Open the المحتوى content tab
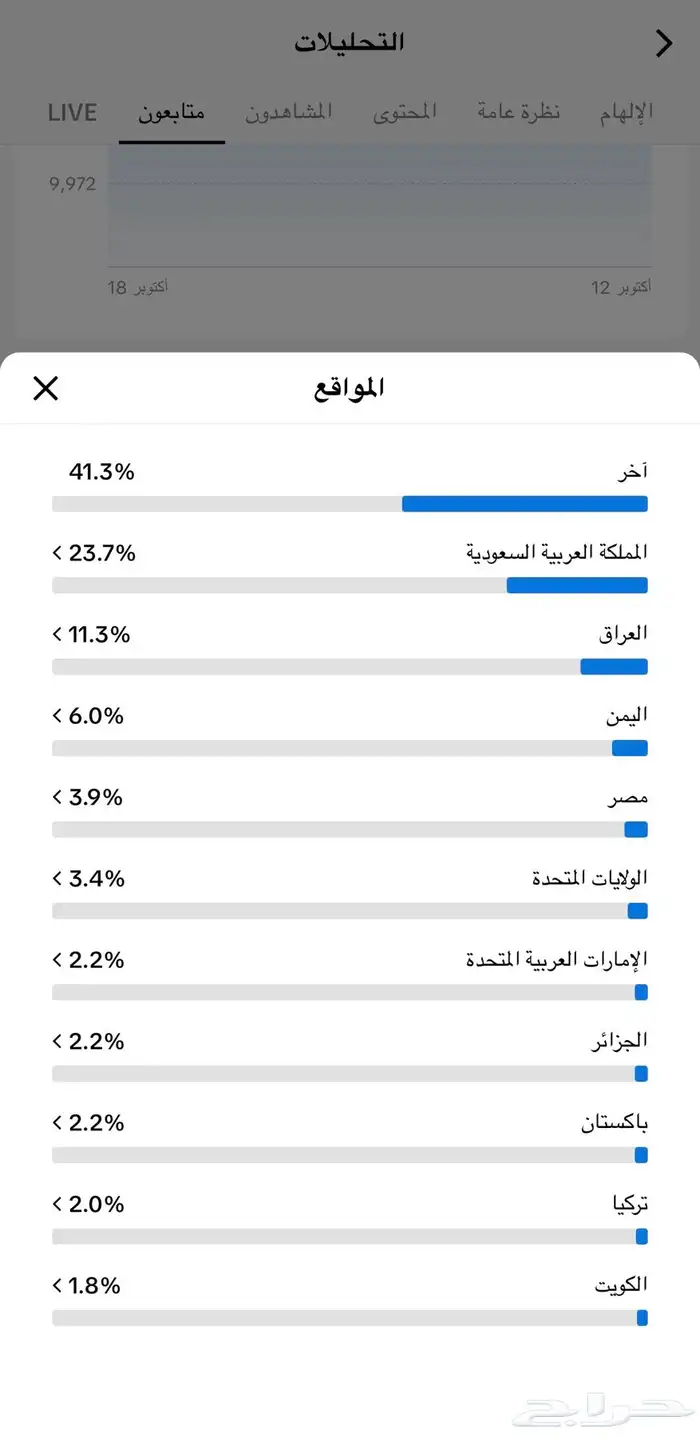Viewport: 700px width, 1437px height. point(404,112)
